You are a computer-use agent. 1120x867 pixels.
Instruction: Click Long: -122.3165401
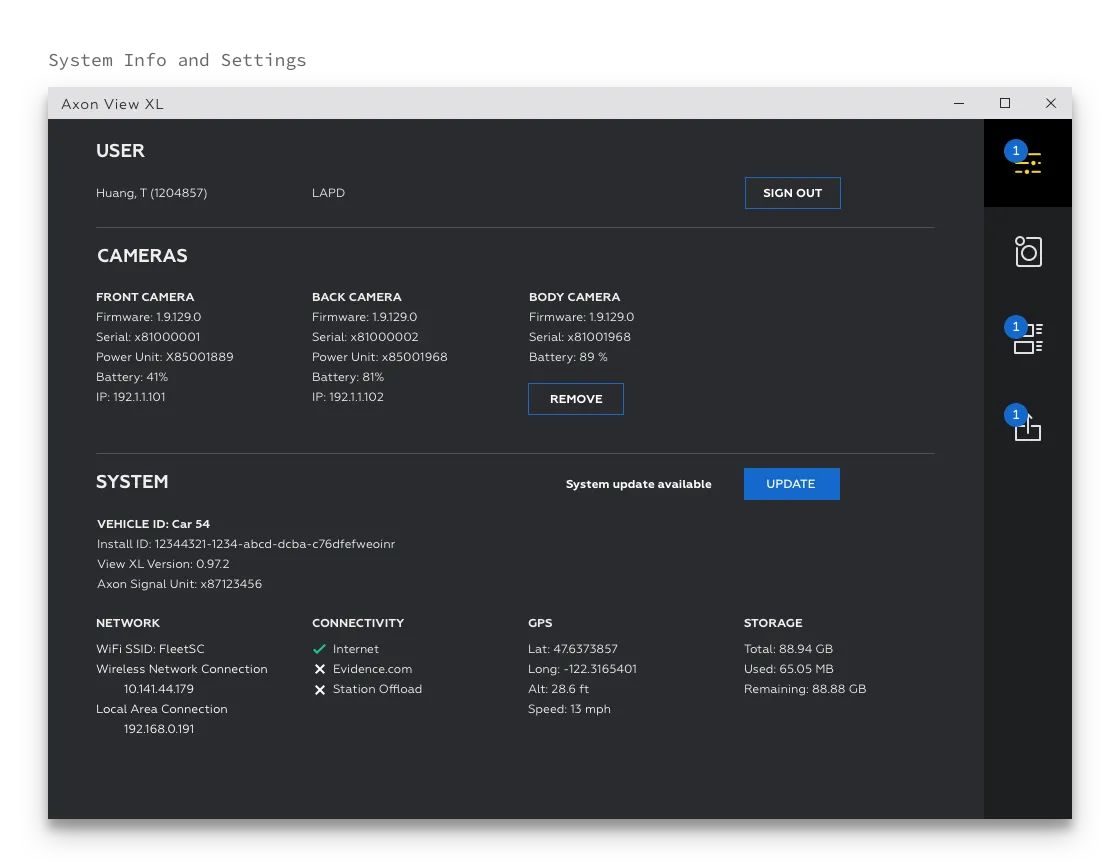click(x=582, y=668)
